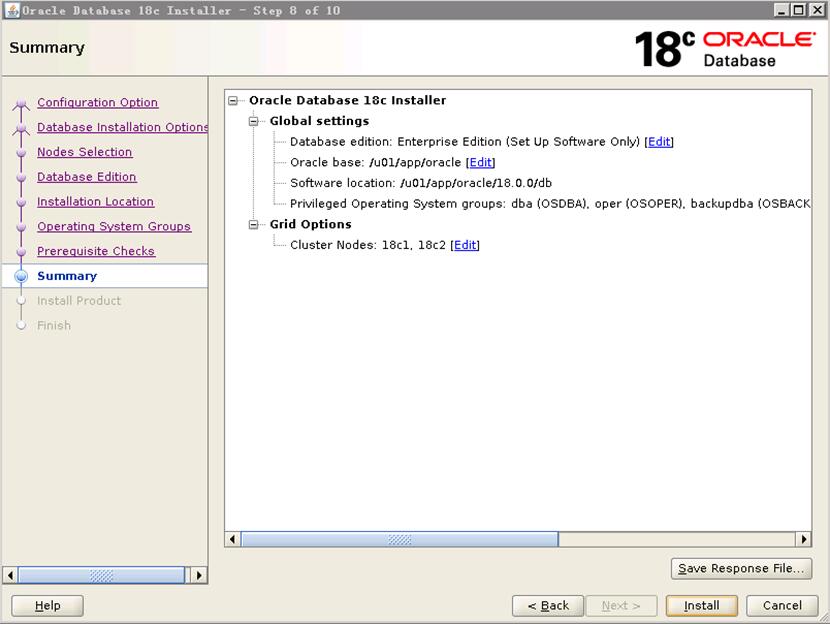Image resolution: width=830 pixels, height=624 pixels.
Task: Click the sidebar scrollbar left arrow
Action: pos(10,575)
